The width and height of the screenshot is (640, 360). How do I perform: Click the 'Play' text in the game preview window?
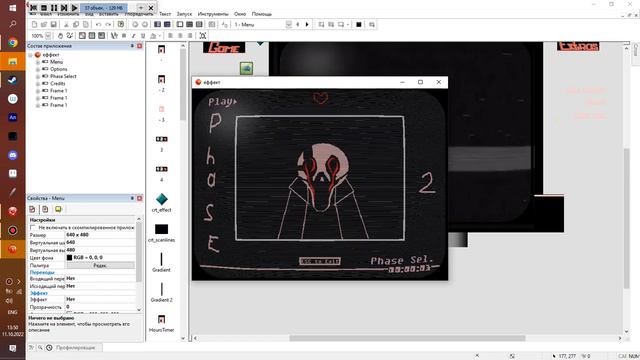click(222, 102)
